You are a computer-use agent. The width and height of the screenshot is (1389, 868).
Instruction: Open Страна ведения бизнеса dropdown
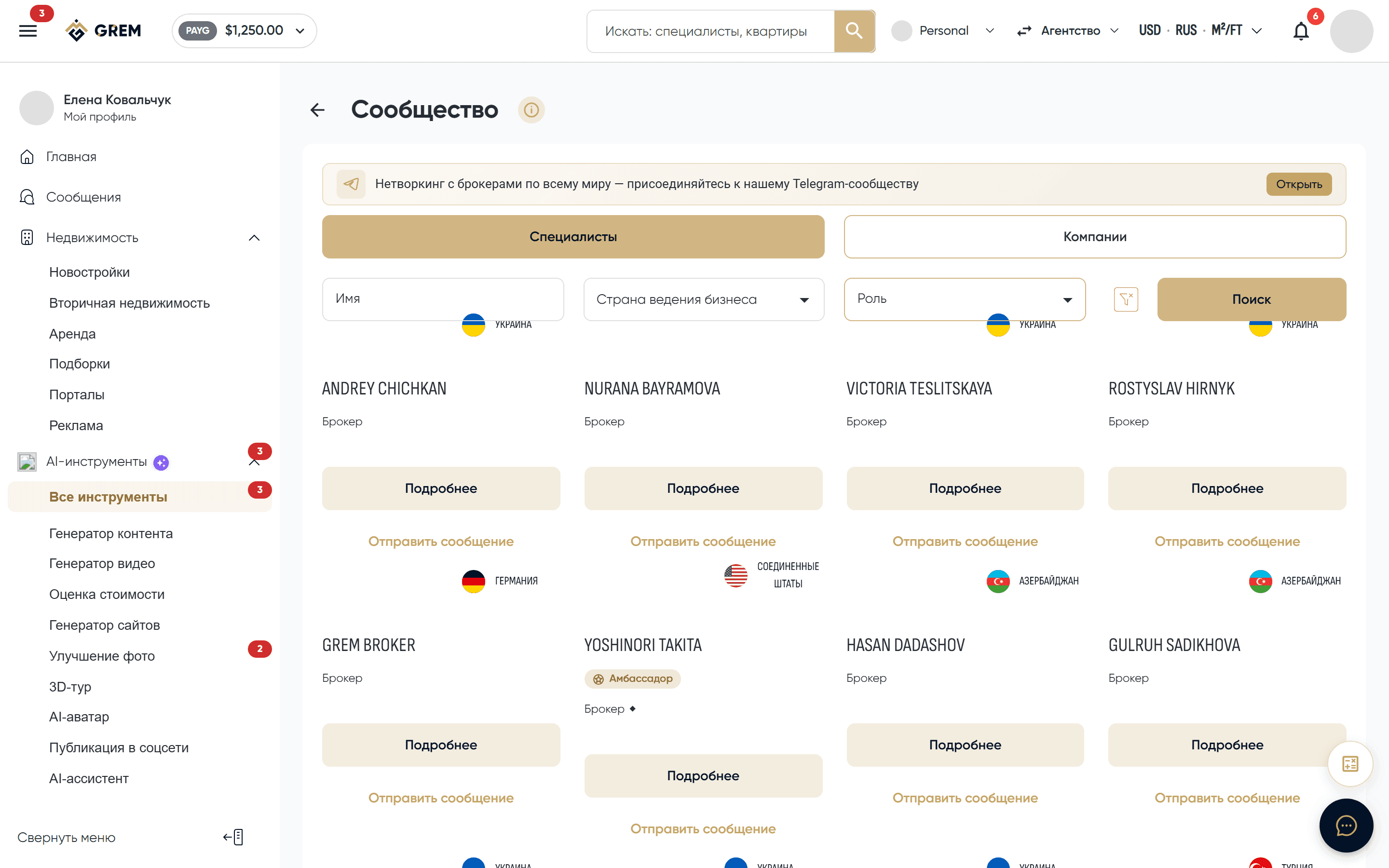[x=704, y=299]
